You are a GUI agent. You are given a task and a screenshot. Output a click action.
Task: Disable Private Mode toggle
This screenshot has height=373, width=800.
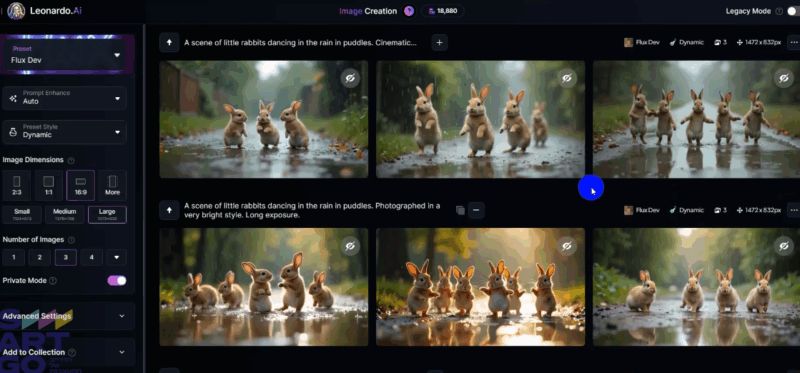(x=117, y=280)
